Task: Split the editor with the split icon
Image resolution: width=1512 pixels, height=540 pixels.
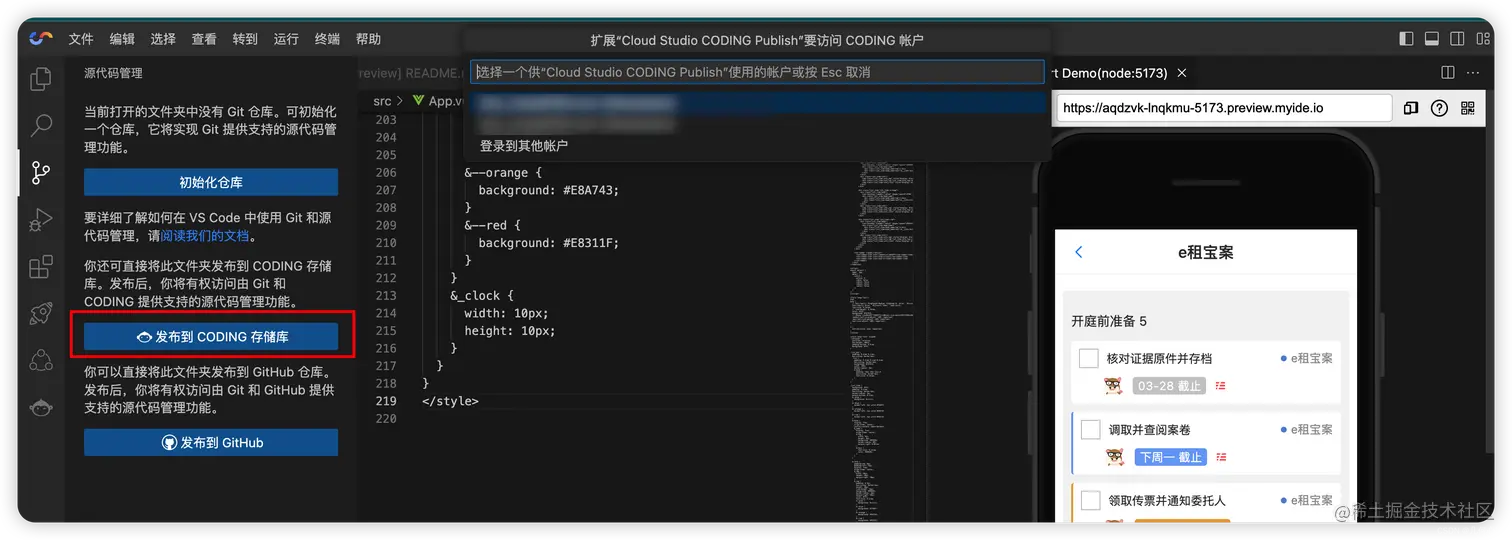Action: 1447,73
